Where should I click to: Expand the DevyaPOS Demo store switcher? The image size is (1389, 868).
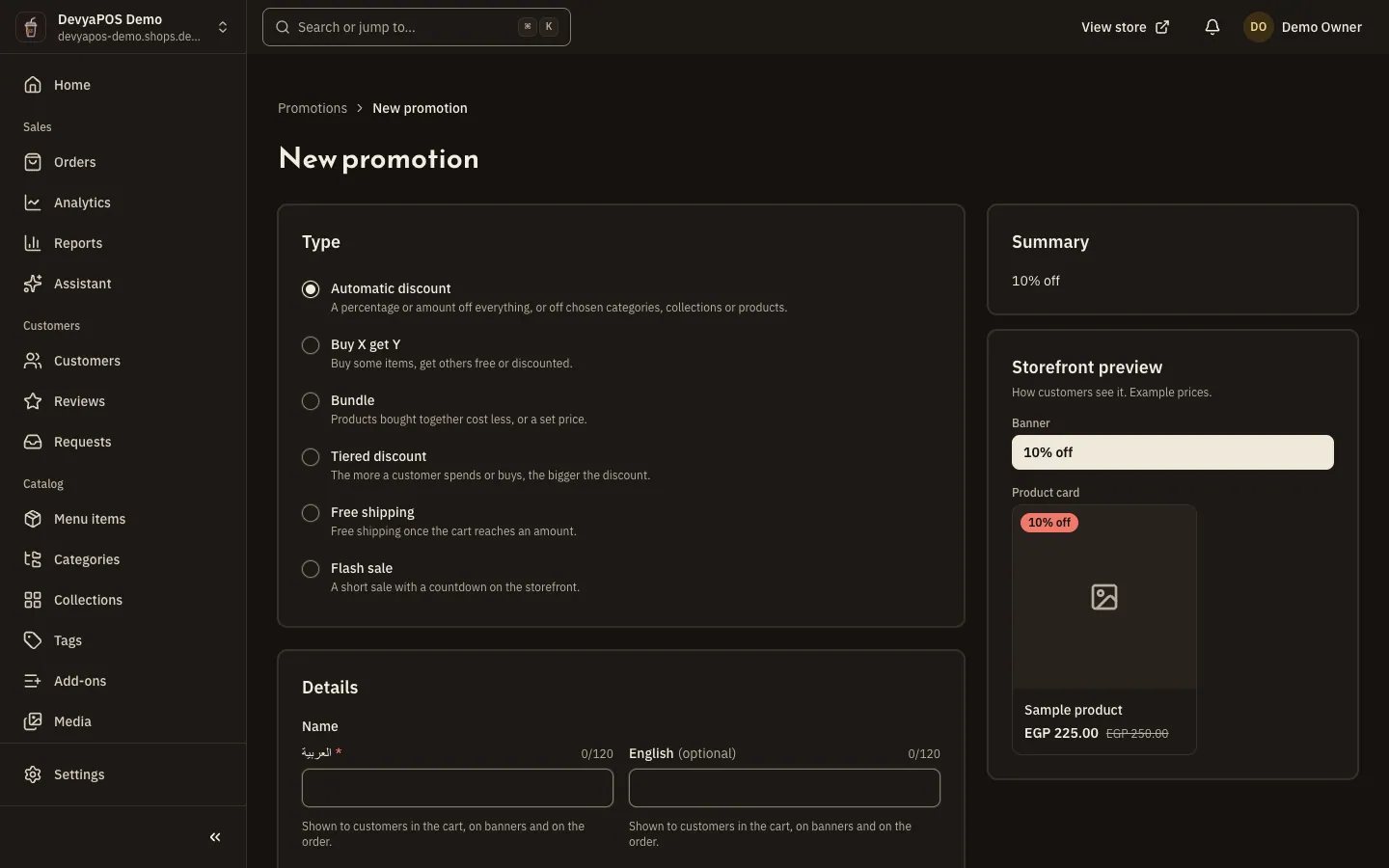tap(123, 27)
